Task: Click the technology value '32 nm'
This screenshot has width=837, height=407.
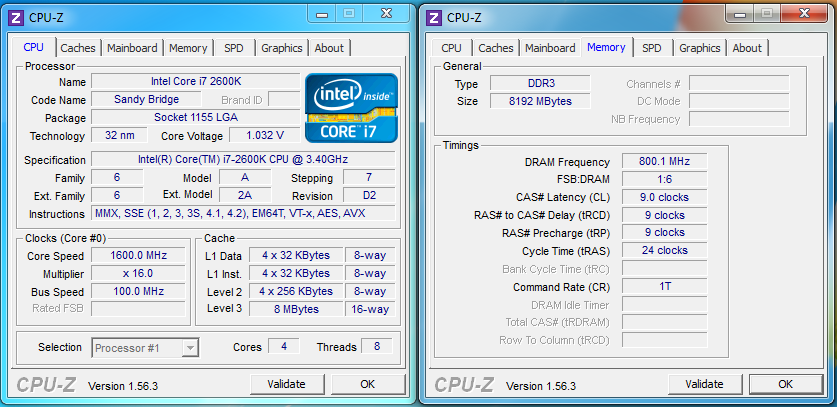Action: [x=120, y=135]
